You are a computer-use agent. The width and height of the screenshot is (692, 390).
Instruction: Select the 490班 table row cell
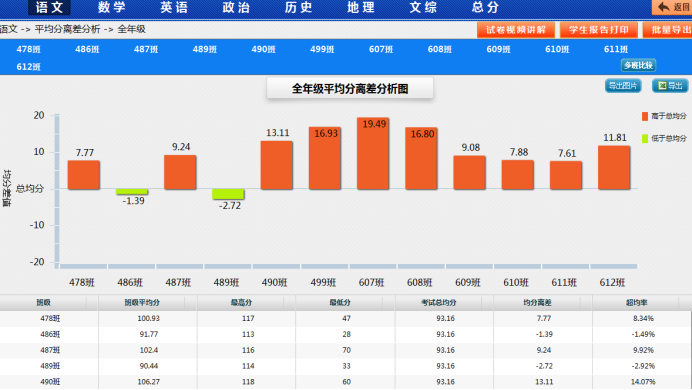[50, 382]
